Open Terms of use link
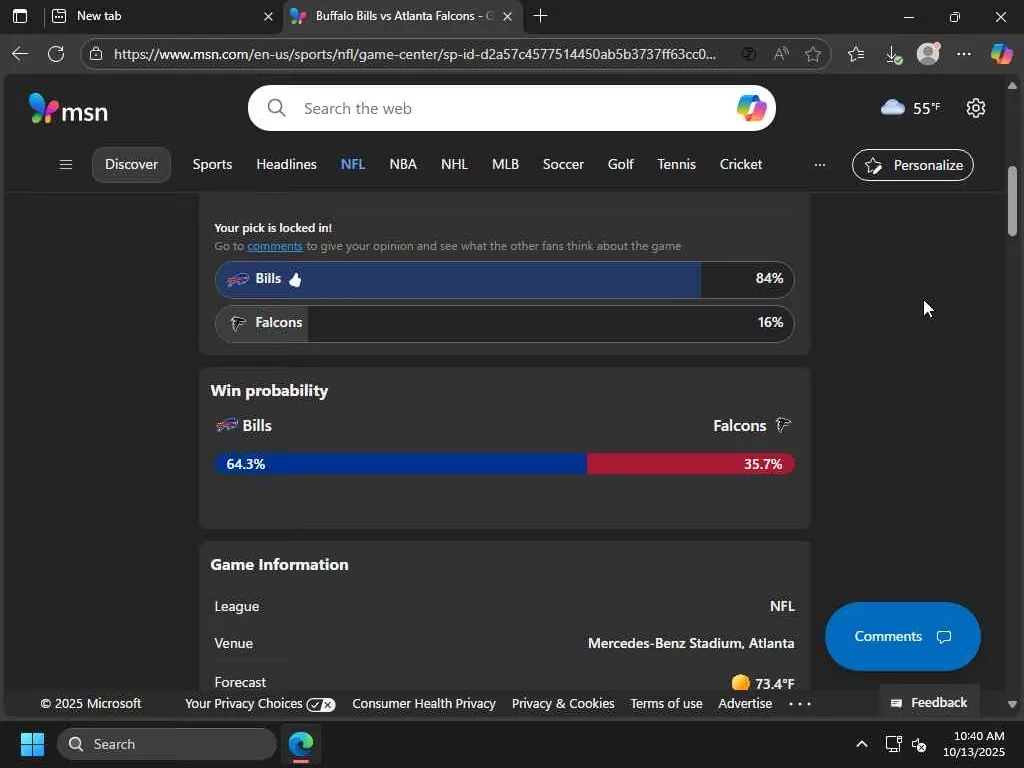Screen dimensions: 1024x768 tap(666, 704)
